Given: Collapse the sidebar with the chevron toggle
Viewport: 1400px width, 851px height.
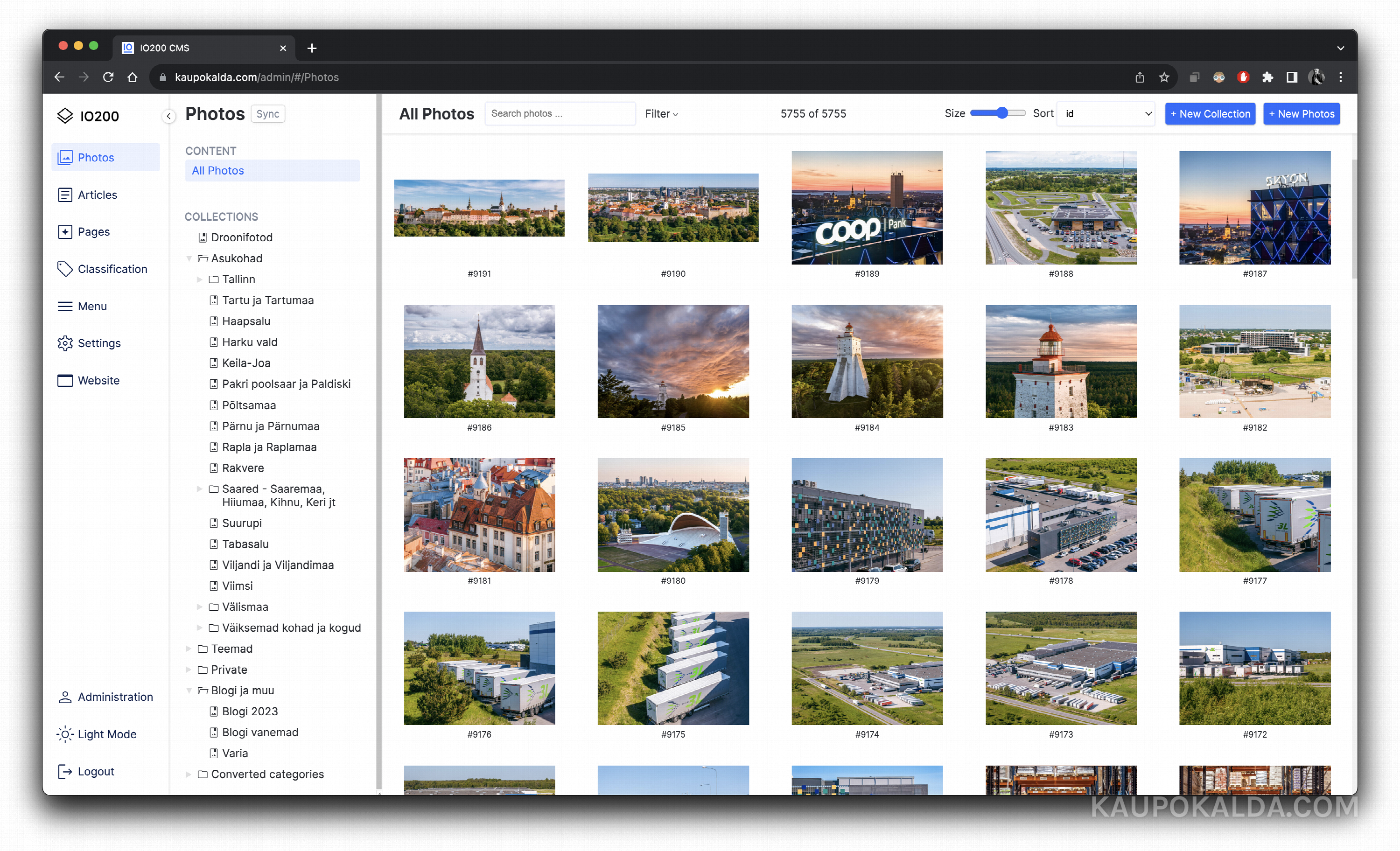Looking at the screenshot, I should click(x=169, y=116).
